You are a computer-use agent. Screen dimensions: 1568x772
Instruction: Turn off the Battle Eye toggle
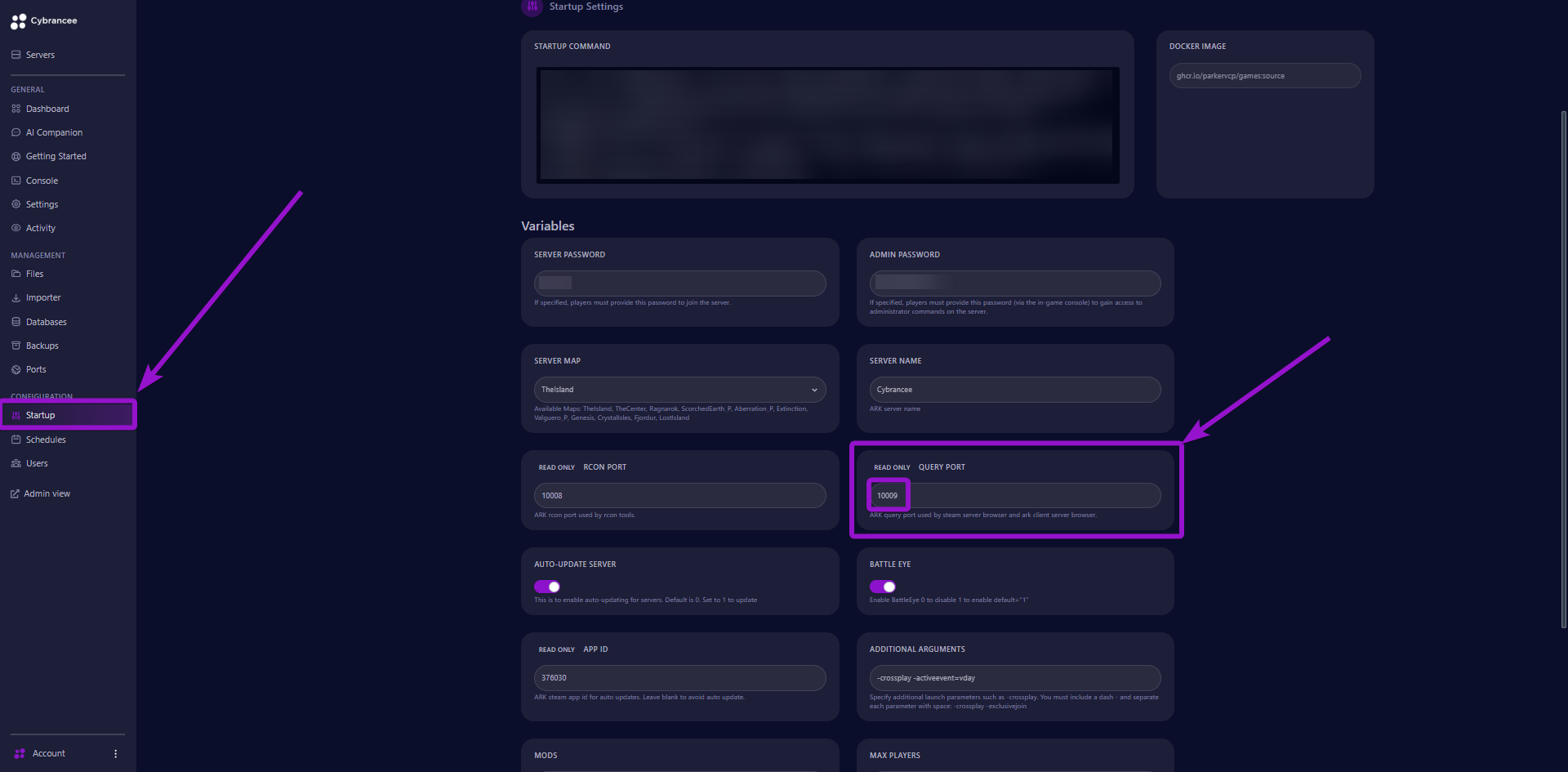coord(882,586)
